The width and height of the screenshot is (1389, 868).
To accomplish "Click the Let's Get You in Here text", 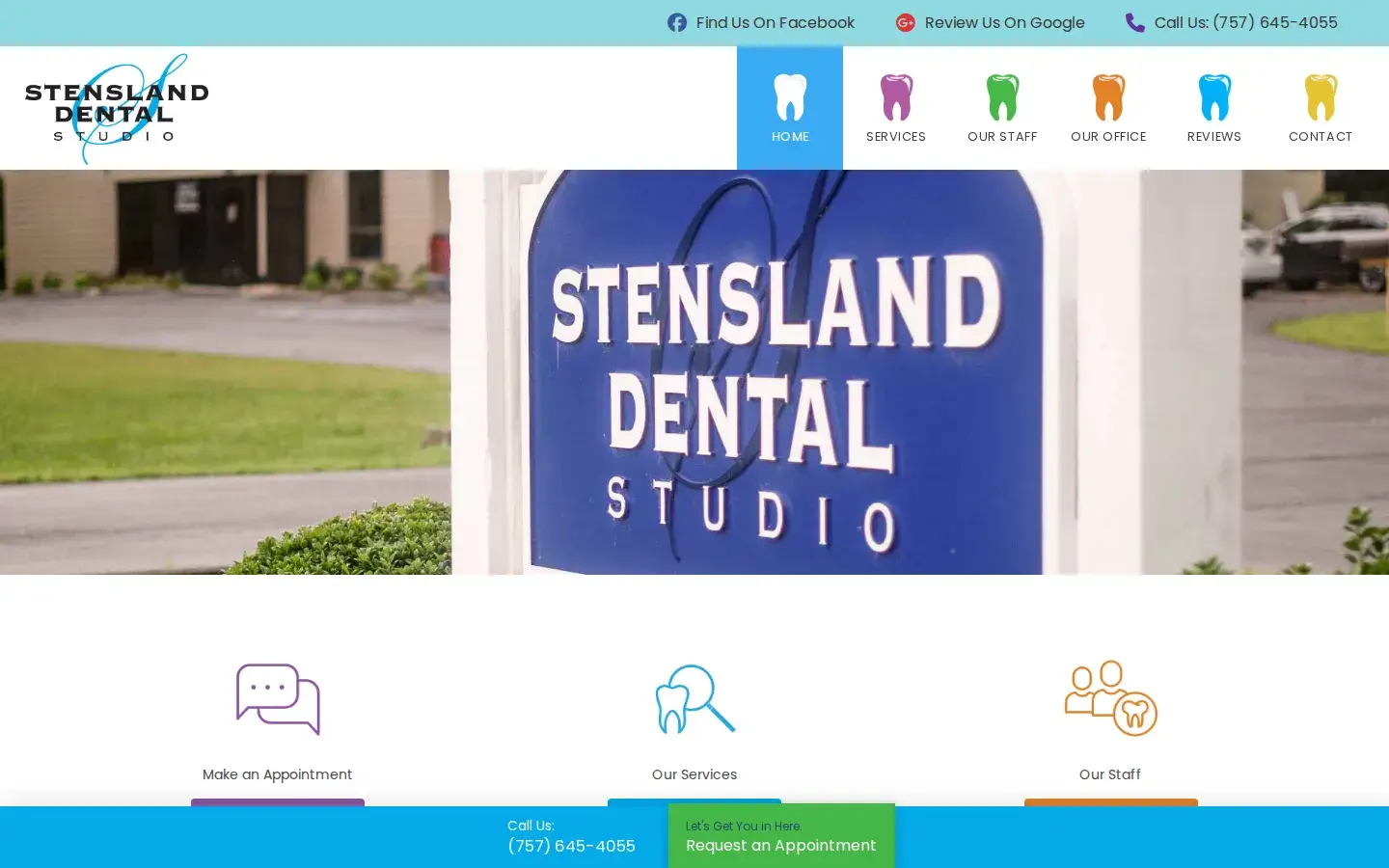I will tap(744, 827).
